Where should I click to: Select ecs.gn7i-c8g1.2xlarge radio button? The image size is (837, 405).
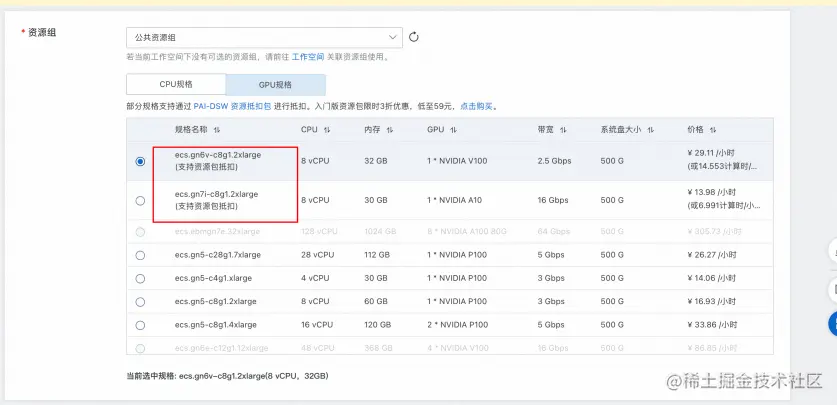[x=140, y=201]
